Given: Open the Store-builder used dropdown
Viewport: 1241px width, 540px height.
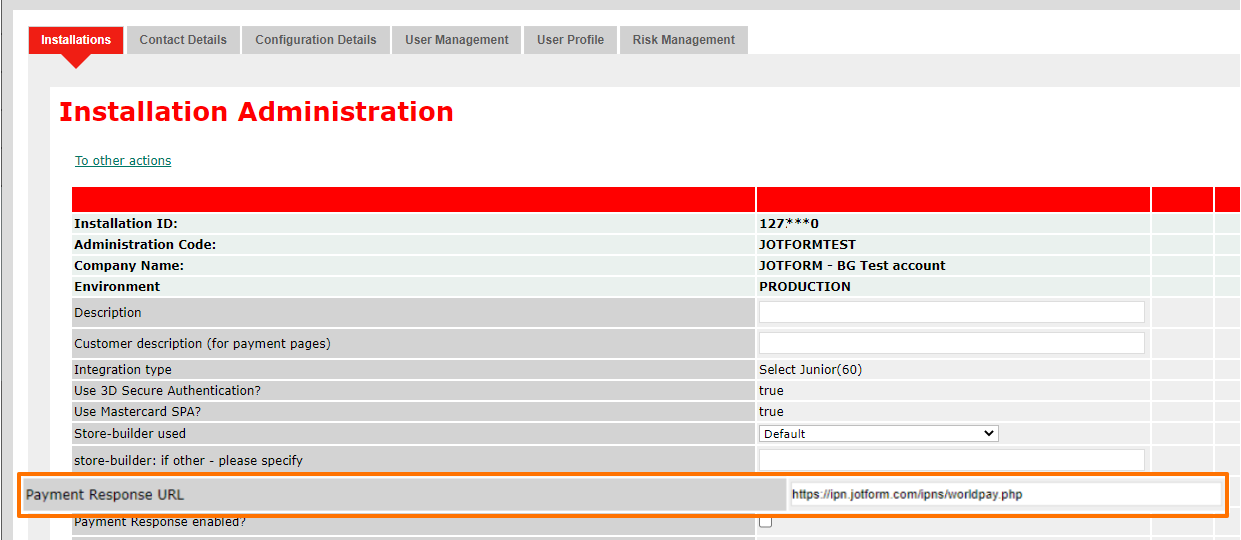Looking at the screenshot, I should point(879,434).
